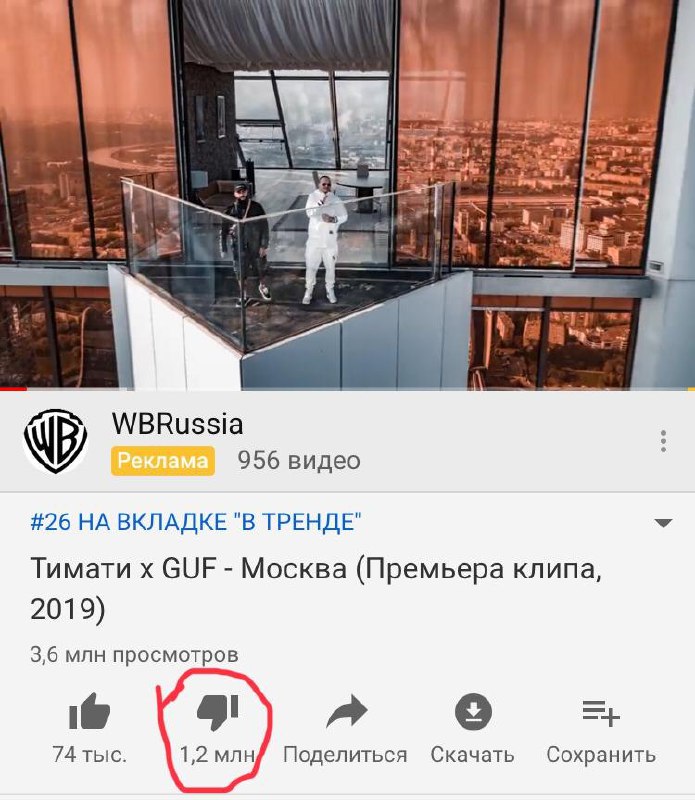
Task: Open the #26 В ТРЕНДЕ trending link
Action: [x=195, y=522]
